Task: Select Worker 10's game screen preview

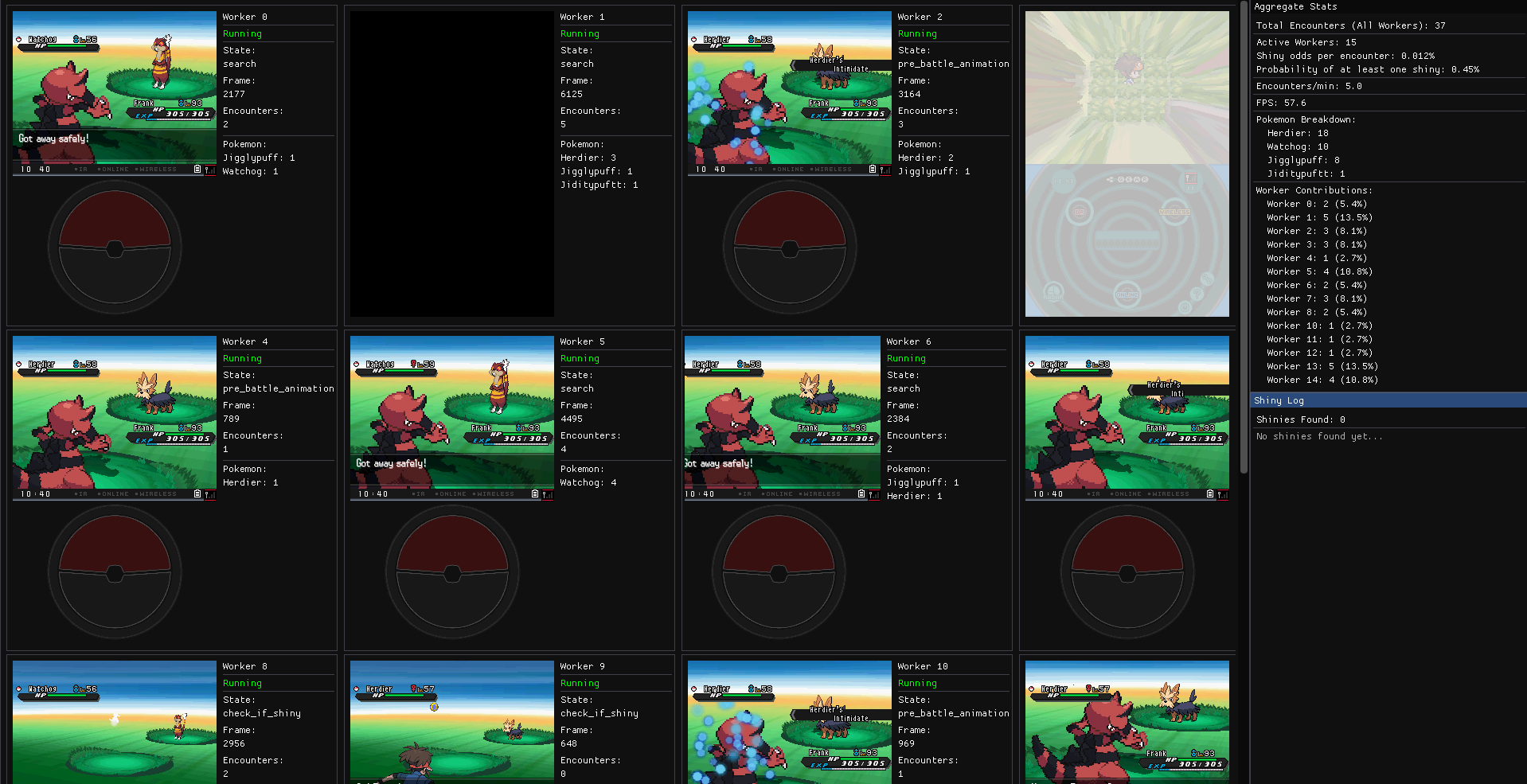Action: [x=790, y=721]
